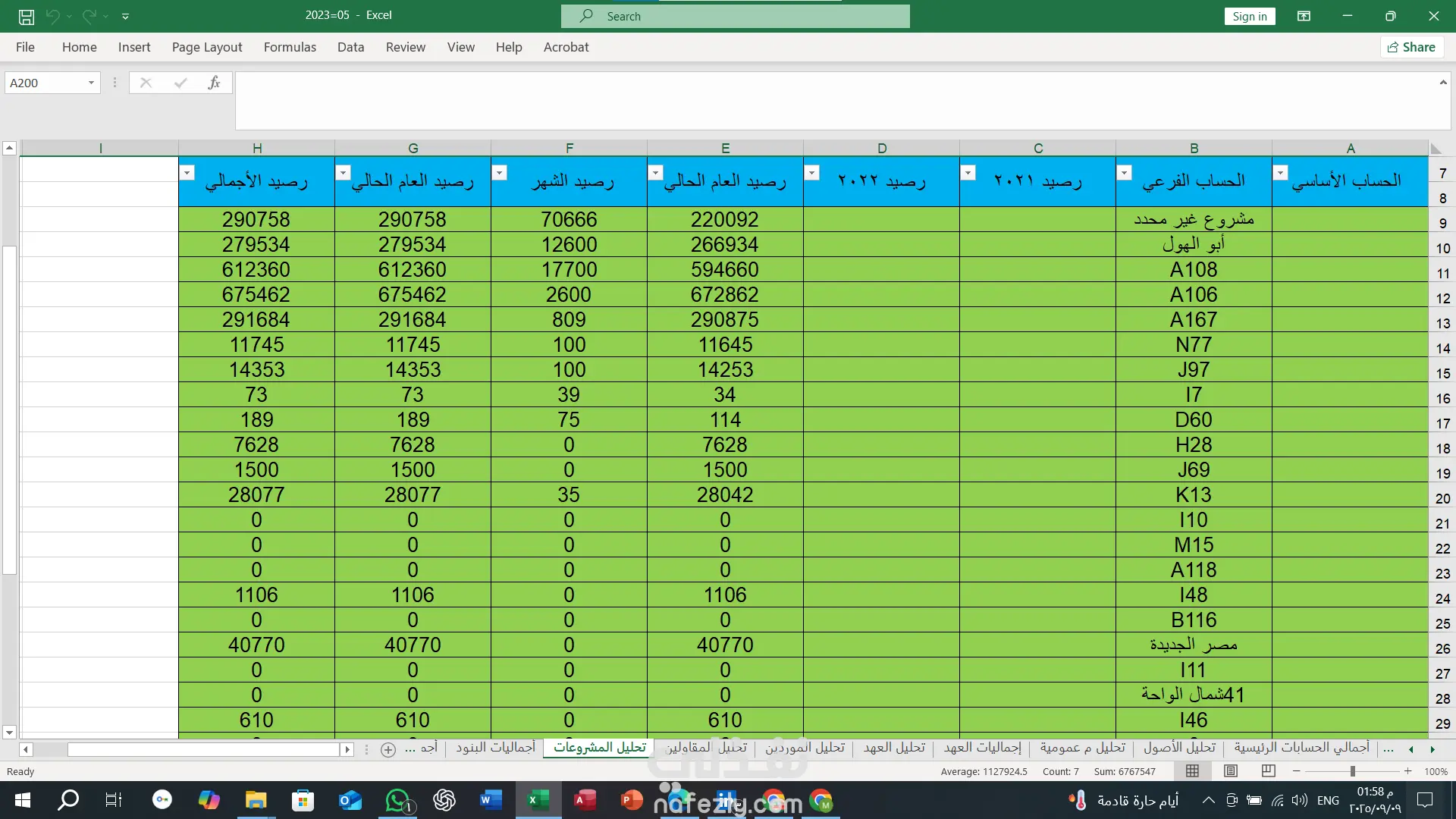Click the Search box in title bar
Screen dimensions: 1456x819
[x=735, y=16]
